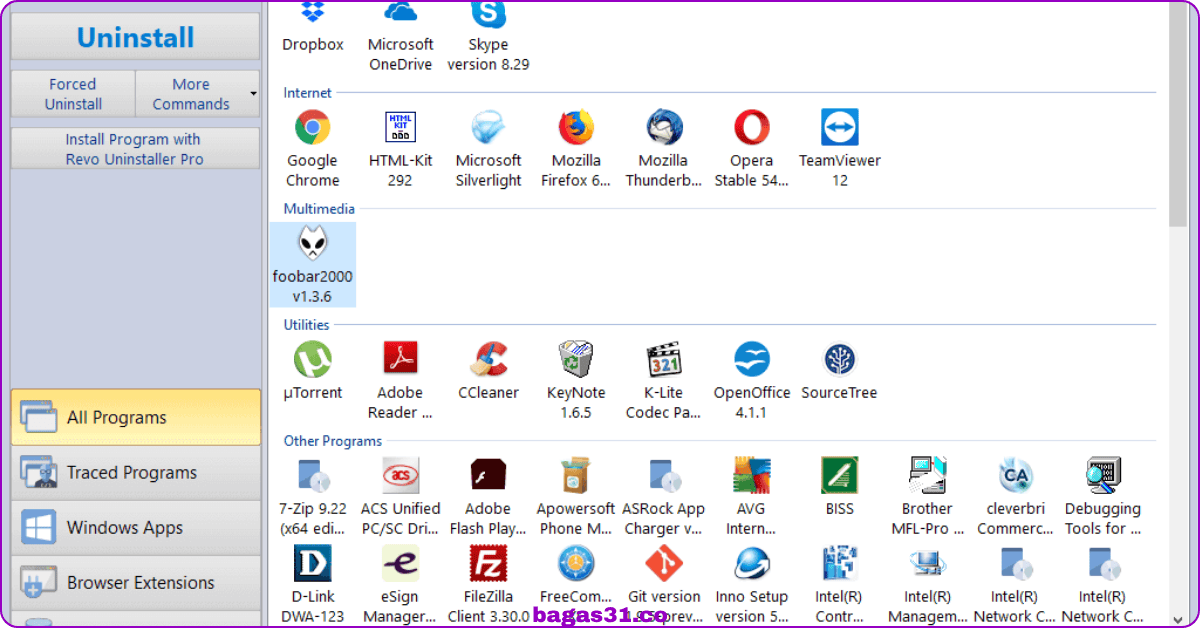Select the Inno Setup version 5 icon
This screenshot has width=1200, height=628.
point(751,564)
